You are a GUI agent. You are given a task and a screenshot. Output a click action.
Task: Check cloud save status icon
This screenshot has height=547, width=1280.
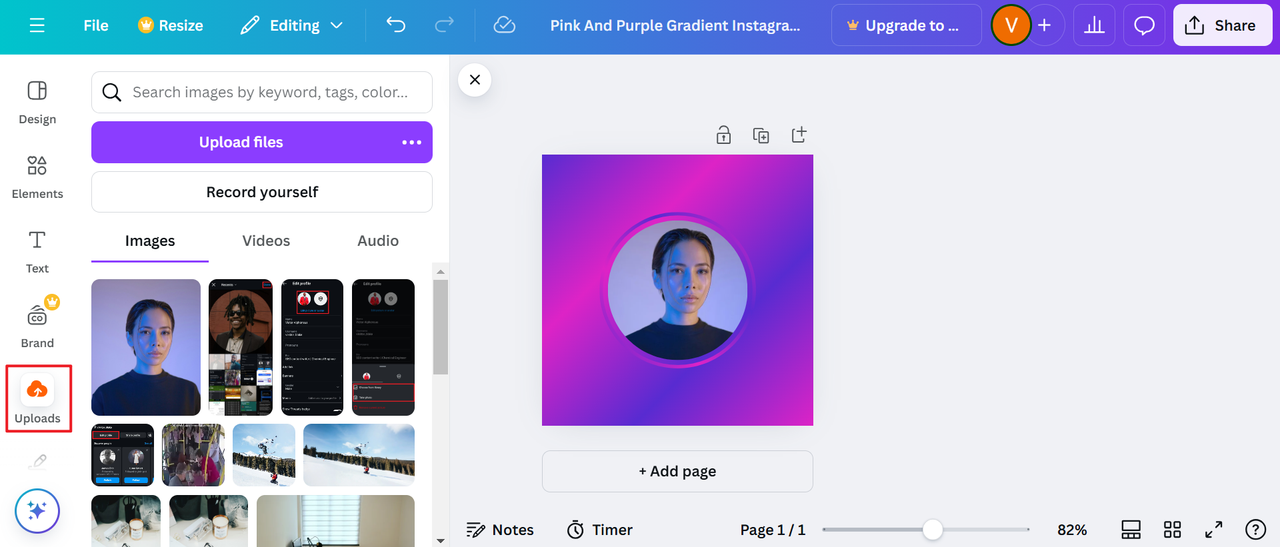pyautogui.click(x=505, y=25)
